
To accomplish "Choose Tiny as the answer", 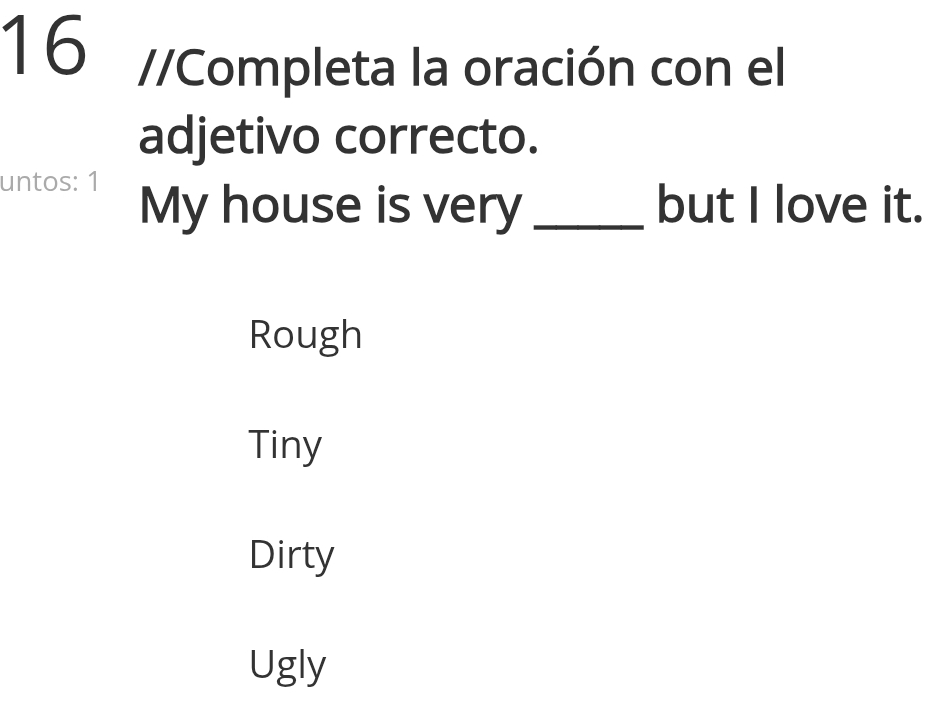I will pyautogui.click(x=285, y=445).
